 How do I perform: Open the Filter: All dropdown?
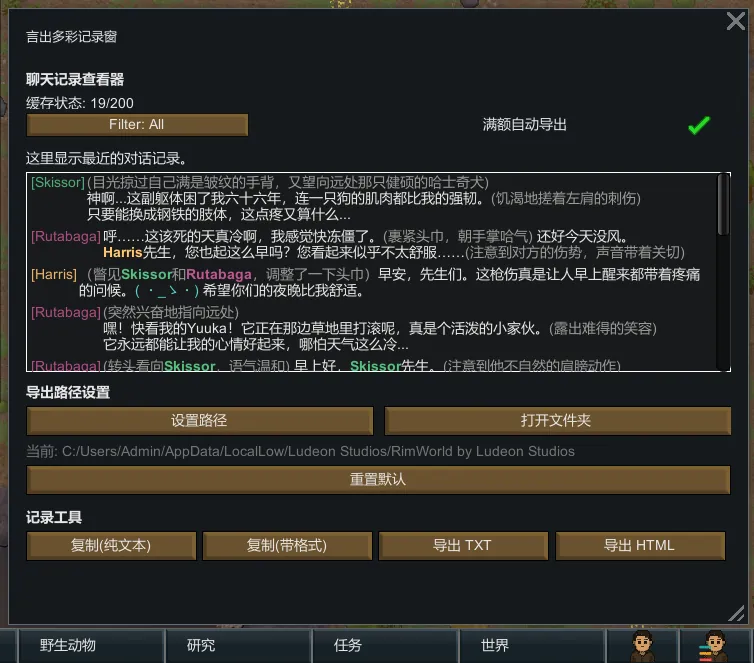137,125
